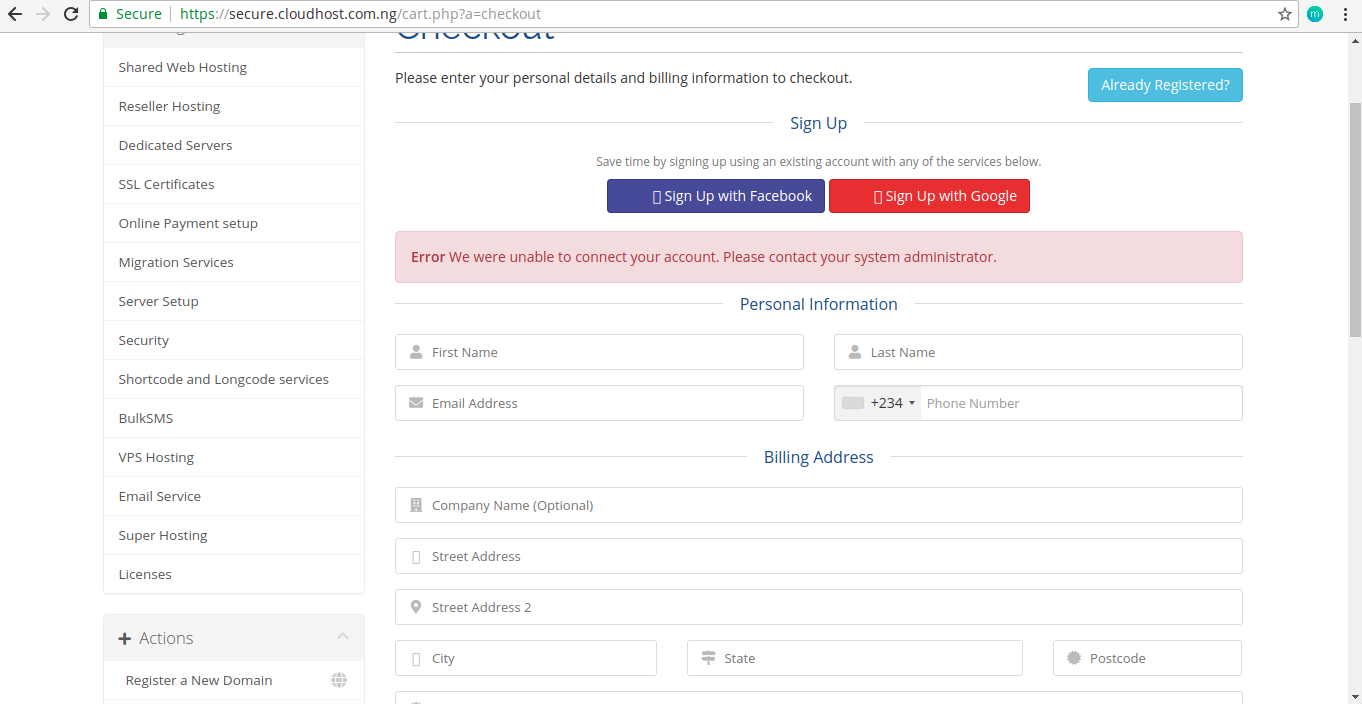Bookmark this page with the star icon

[x=1285, y=14]
